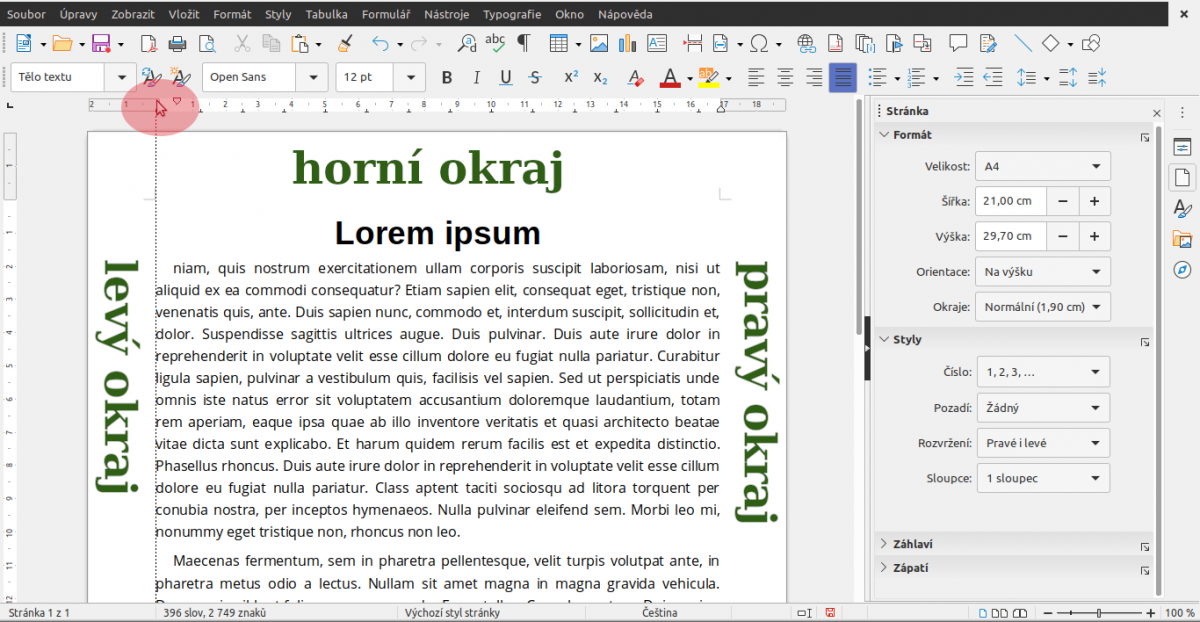The width and height of the screenshot is (1200, 622).
Task: Insert a comment
Action: click(958, 44)
